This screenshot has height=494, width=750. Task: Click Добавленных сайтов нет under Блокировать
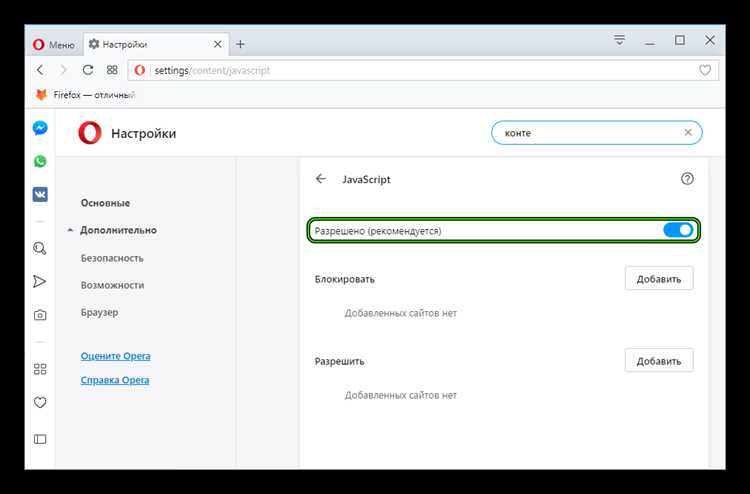coord(400,314)
